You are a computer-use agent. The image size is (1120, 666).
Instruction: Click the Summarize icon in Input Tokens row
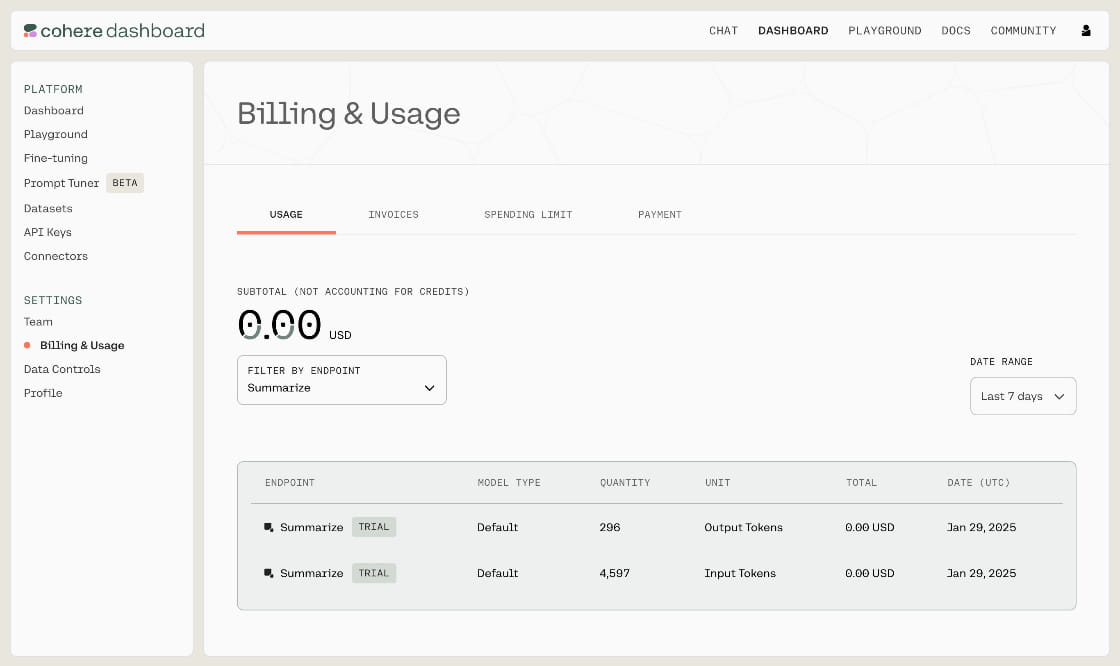(269, 573)
